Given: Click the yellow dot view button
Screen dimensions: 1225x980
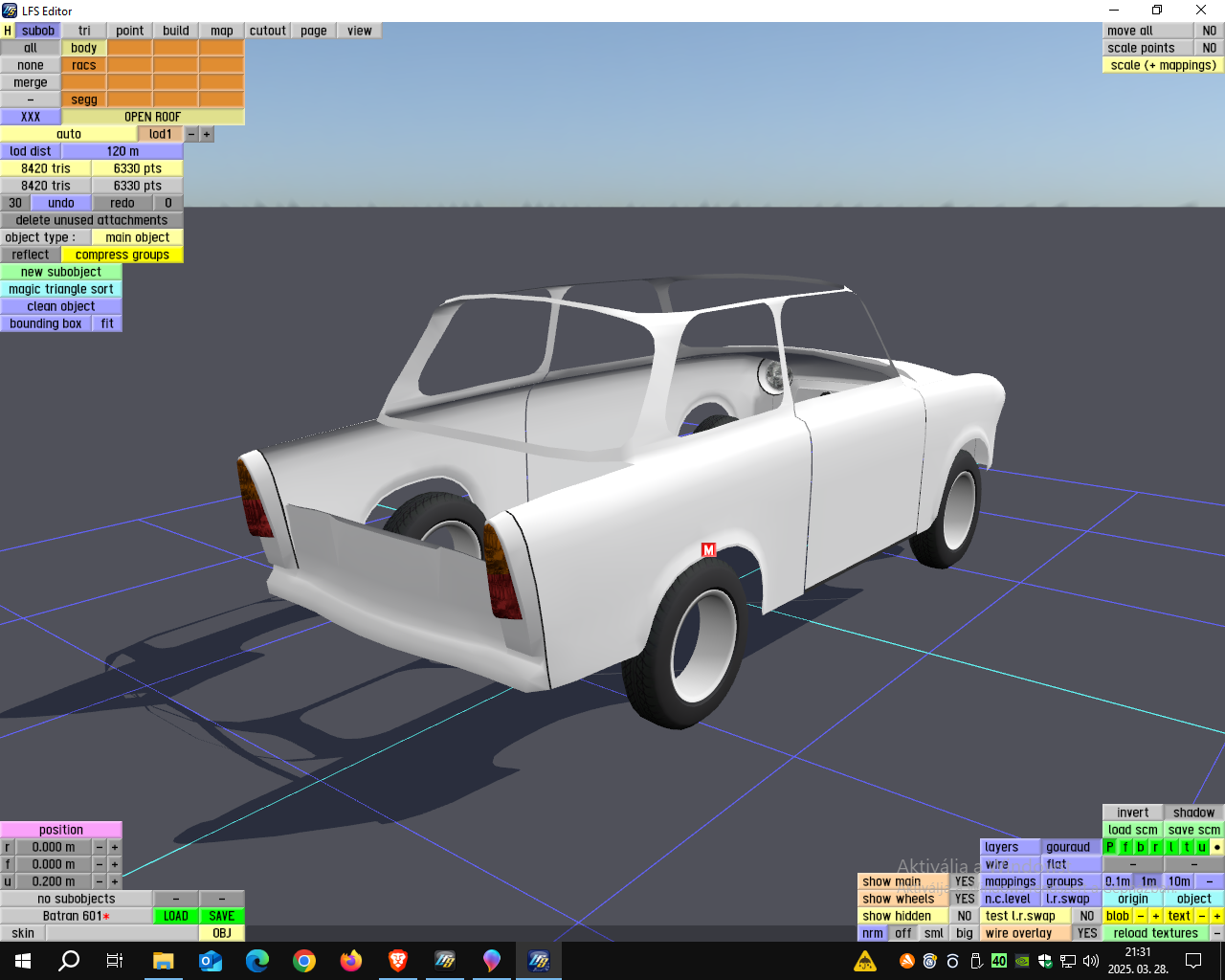Looking at the screenshot, I should coord(1217,847).
